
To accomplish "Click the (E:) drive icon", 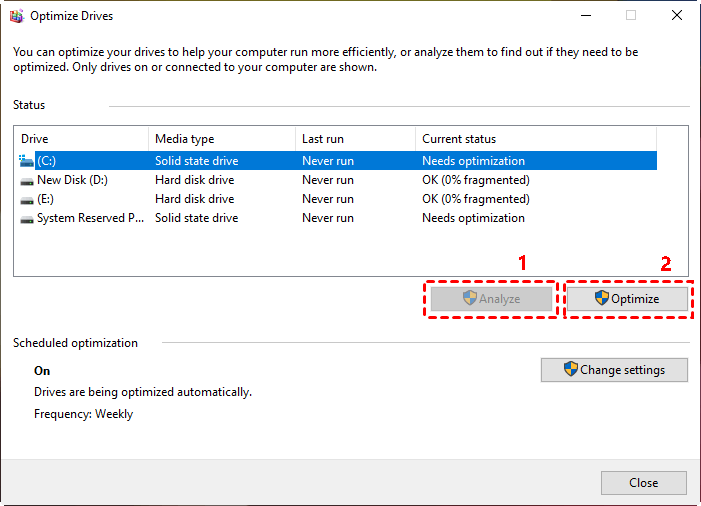I will click(26, 199).
